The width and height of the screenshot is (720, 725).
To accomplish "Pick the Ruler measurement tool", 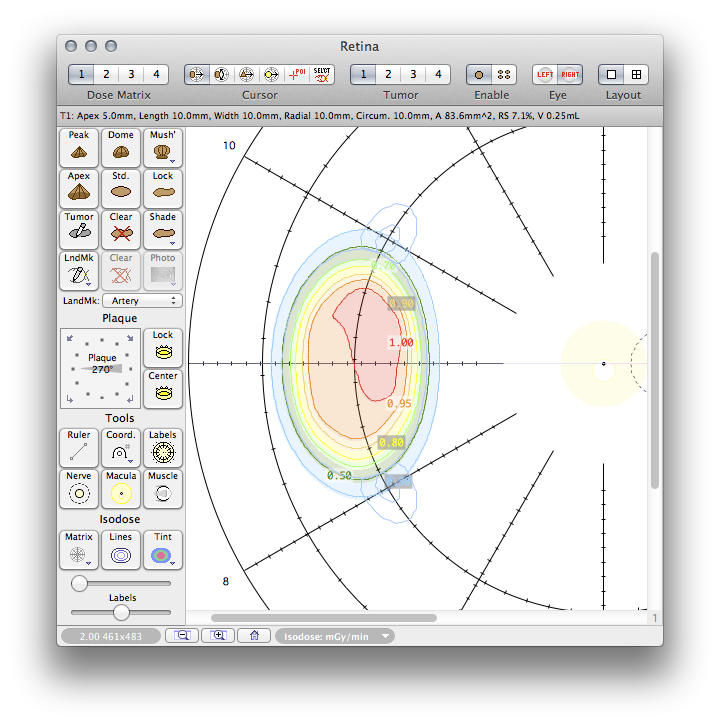I will pos(79,448).
